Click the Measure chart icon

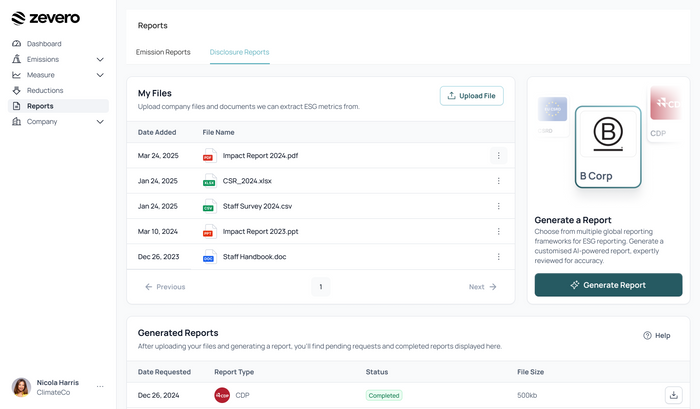17,75
